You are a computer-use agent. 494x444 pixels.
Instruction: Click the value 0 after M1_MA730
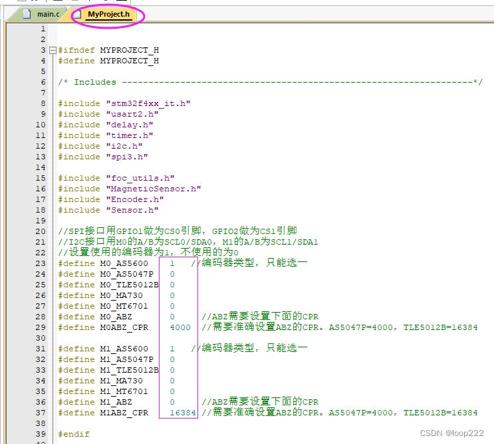pyautogui.click(x=172, y=381)
